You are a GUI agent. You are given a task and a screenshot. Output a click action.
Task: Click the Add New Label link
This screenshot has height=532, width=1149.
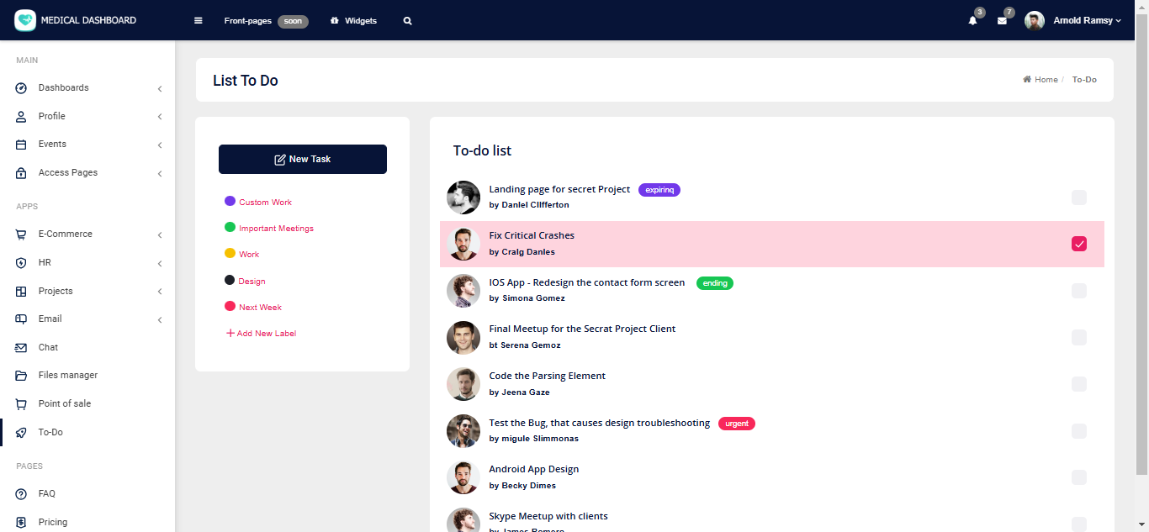coord(261,333)
